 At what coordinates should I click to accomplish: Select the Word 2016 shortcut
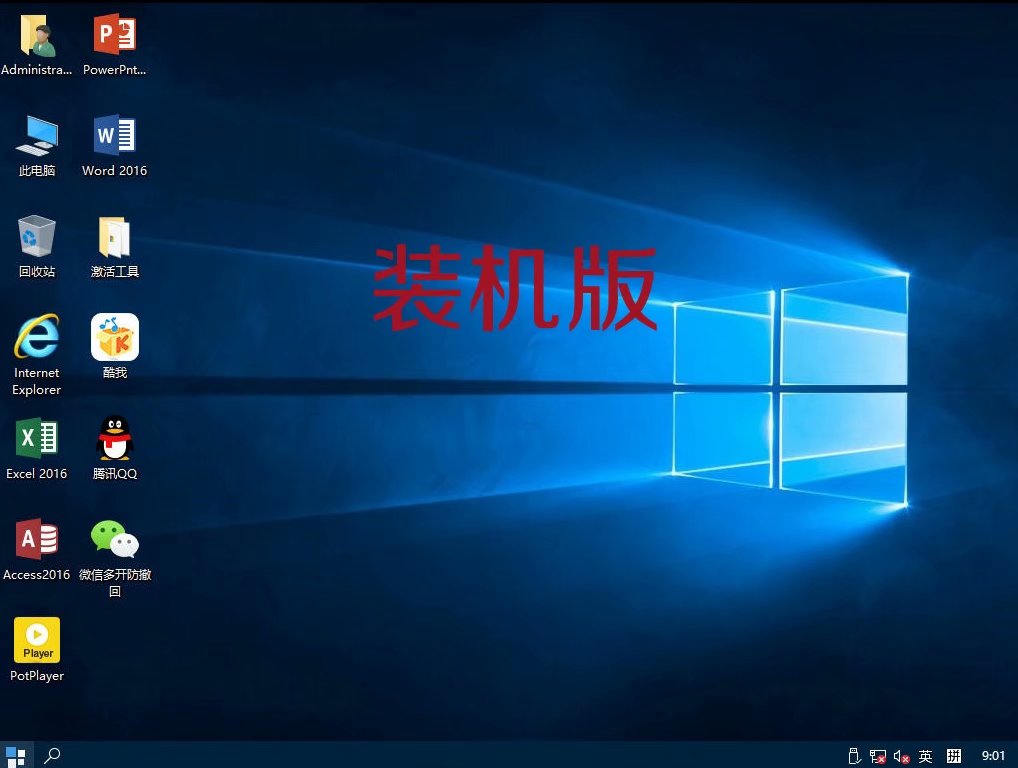coord(114,135)
